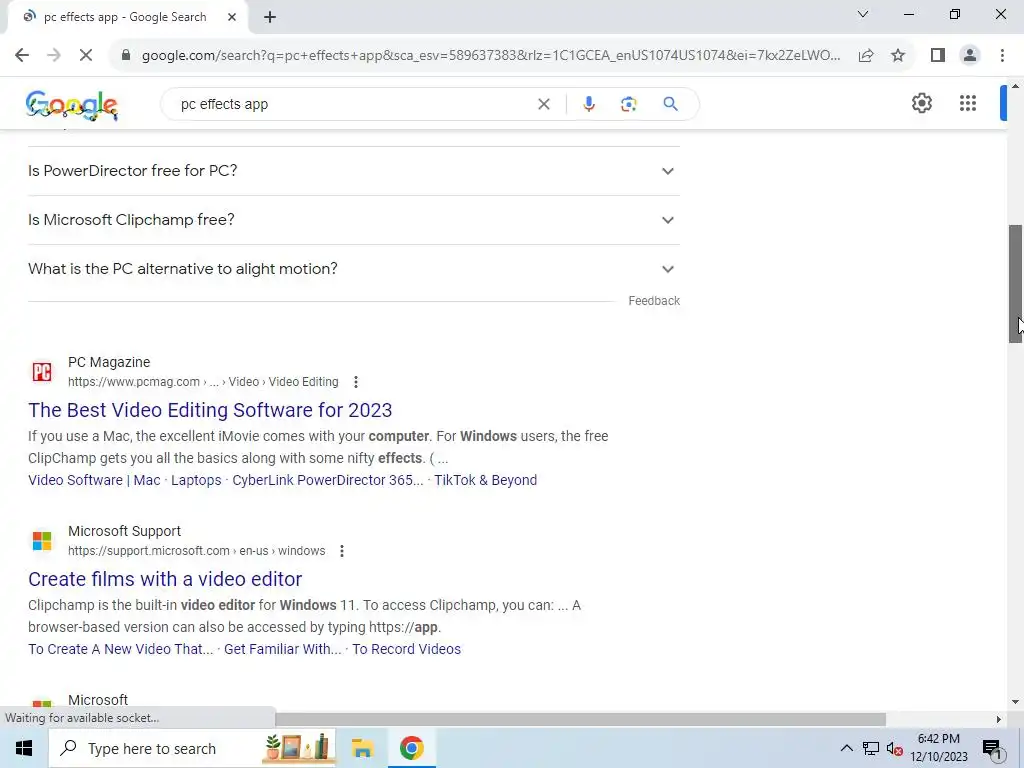Expand 'Is Microsoft Clipchamp free?'

353,220
